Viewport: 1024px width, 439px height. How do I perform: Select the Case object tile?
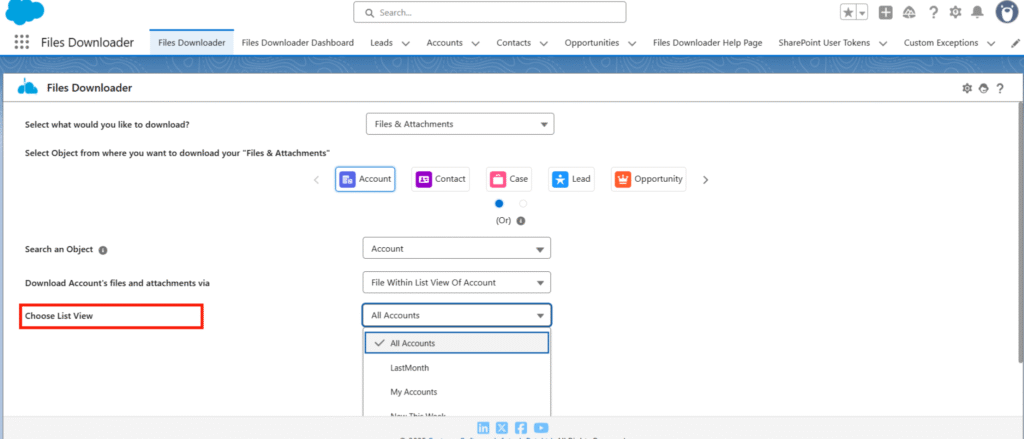pos(509,179)
